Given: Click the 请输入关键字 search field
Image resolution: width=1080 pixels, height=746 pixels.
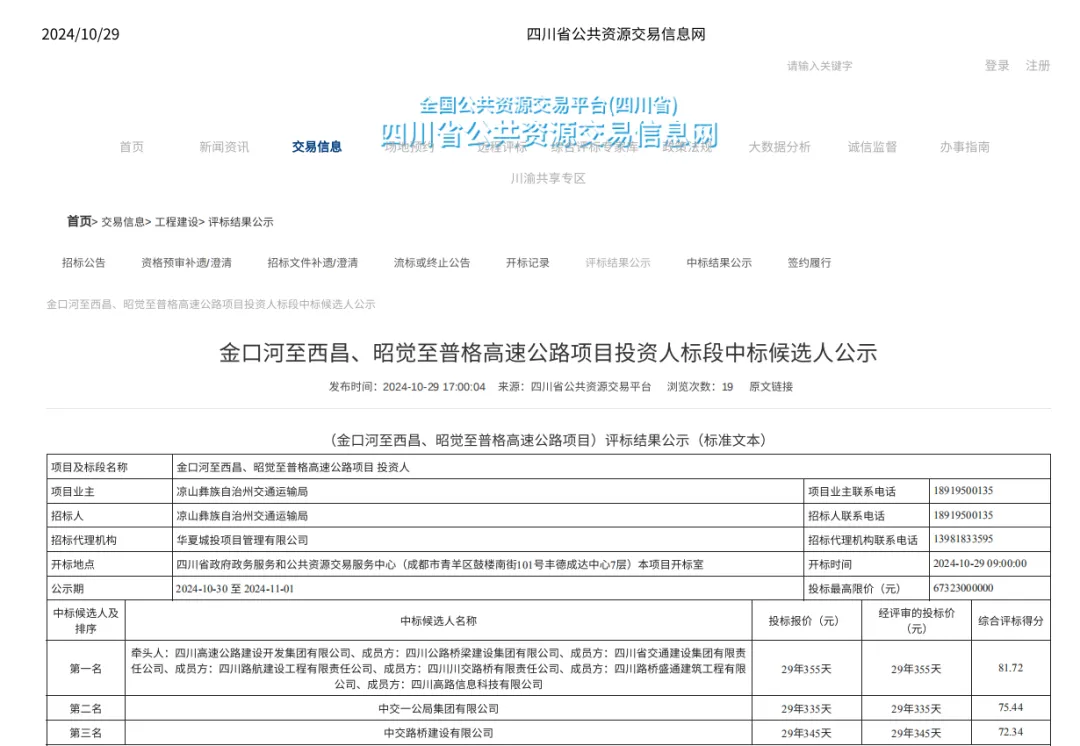Looking at the screenshot, I should click(820, 66).
